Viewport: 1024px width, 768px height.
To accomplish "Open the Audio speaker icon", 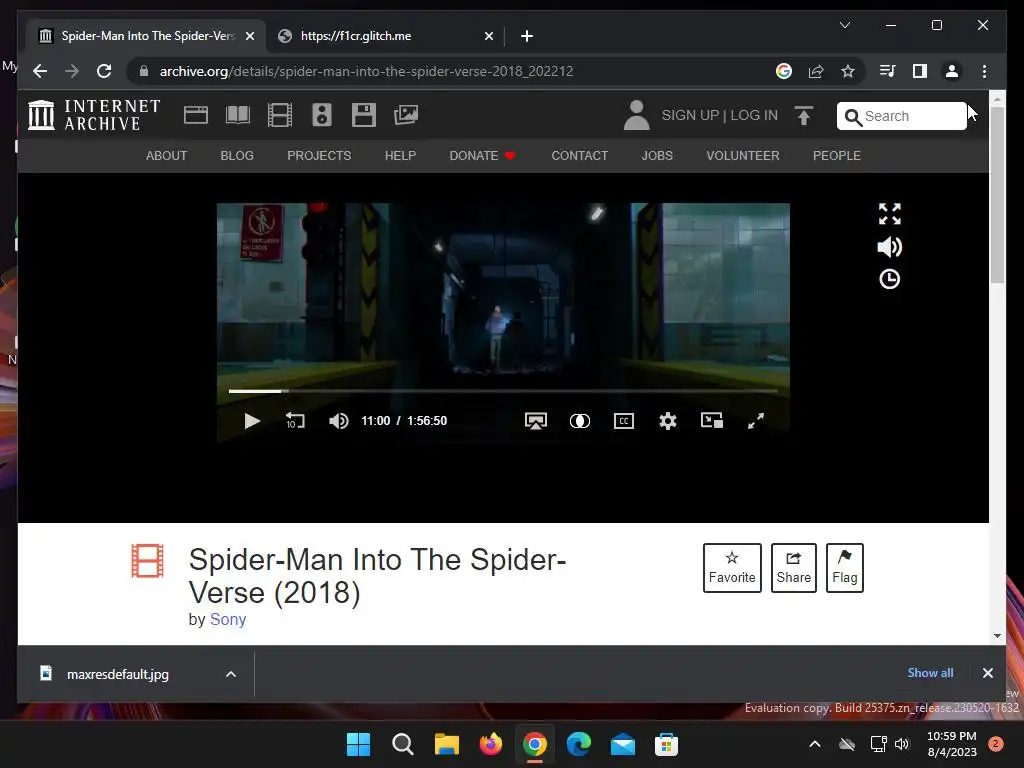I will [321, 115].
